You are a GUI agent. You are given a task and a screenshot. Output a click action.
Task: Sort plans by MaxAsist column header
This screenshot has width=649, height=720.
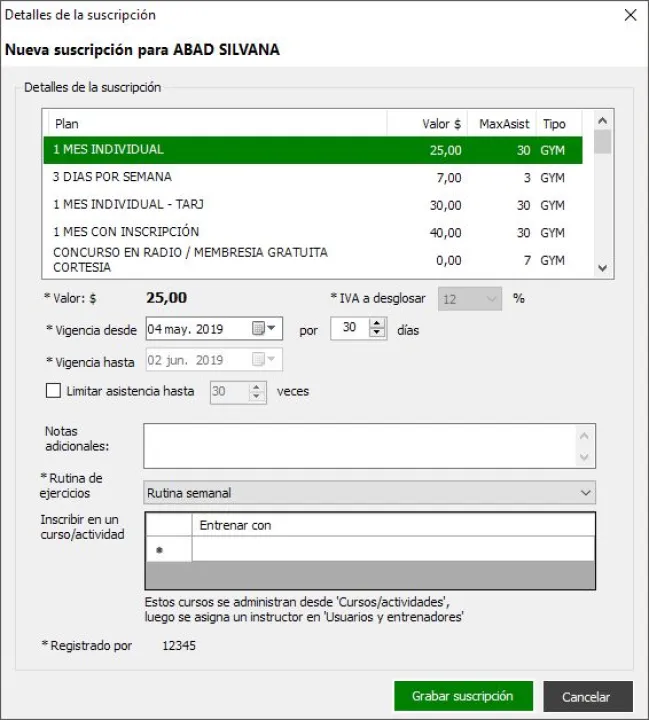pyautogui.click(x=502, y=124)
